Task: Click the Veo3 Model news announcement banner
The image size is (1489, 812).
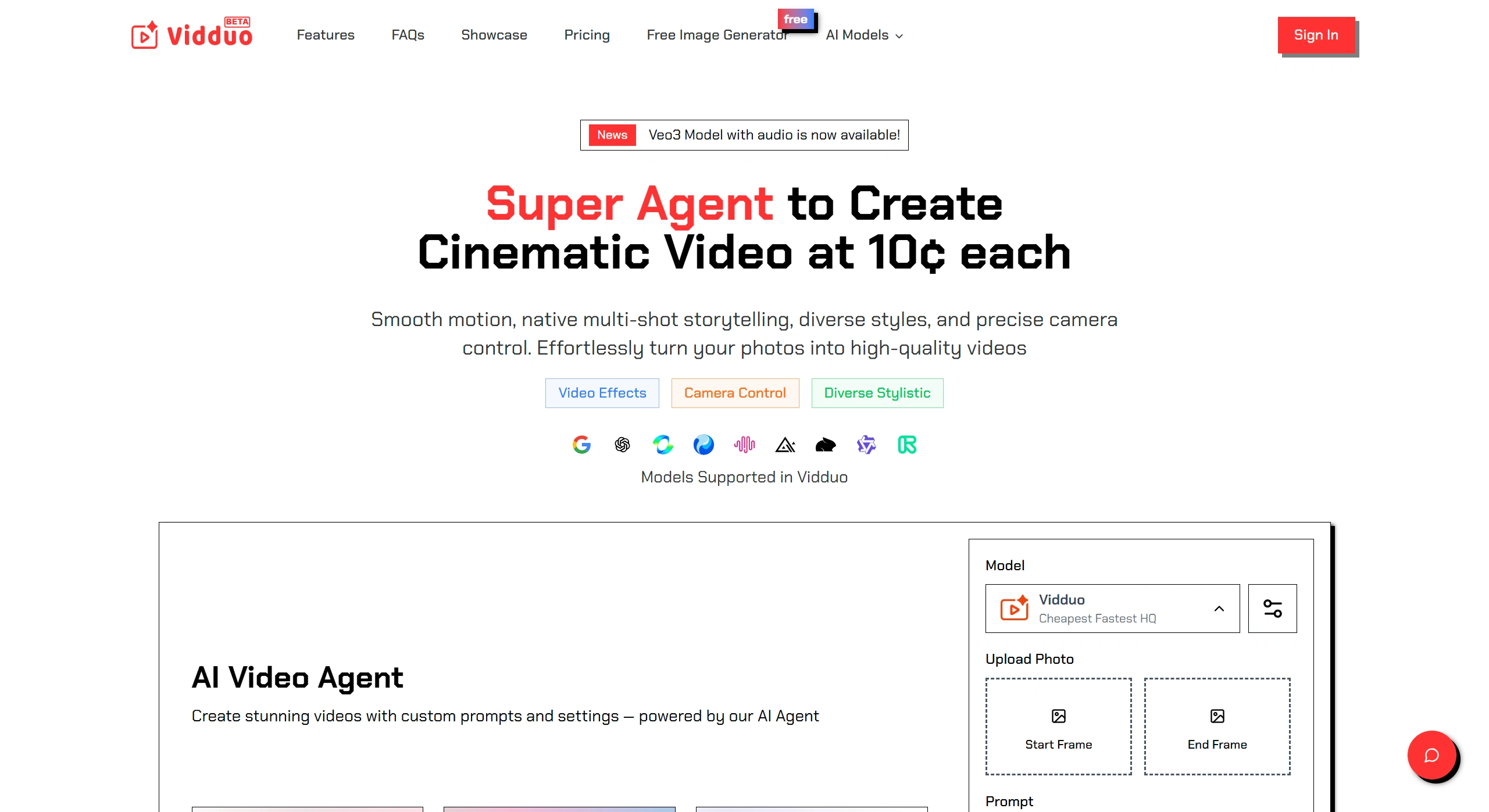Action: 744,135
